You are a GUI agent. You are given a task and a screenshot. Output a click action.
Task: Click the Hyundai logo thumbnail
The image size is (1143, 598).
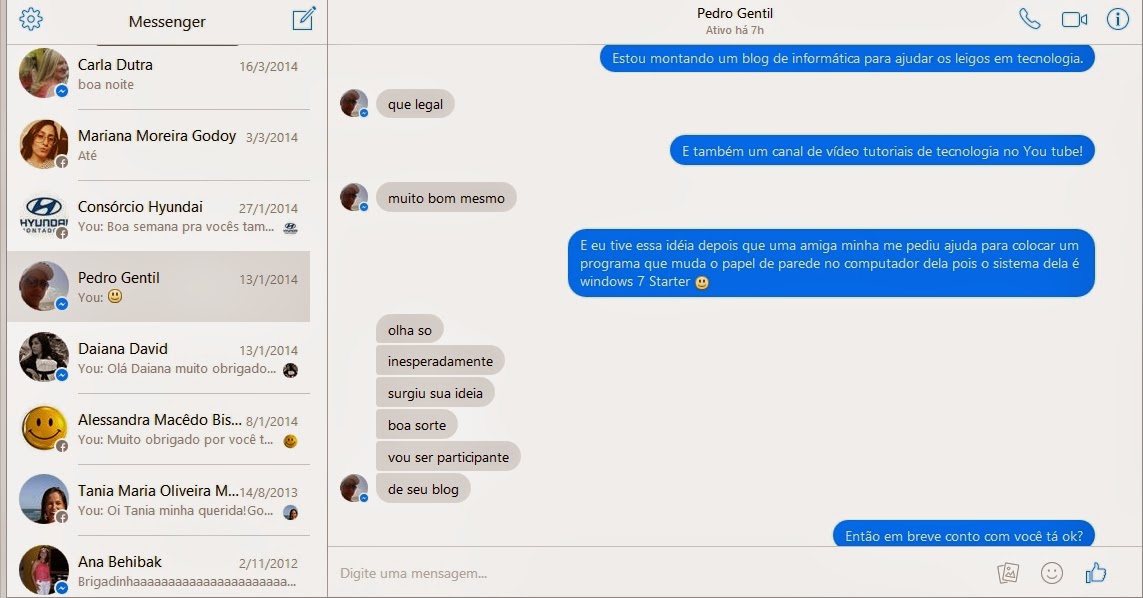[x=43, y=216]
